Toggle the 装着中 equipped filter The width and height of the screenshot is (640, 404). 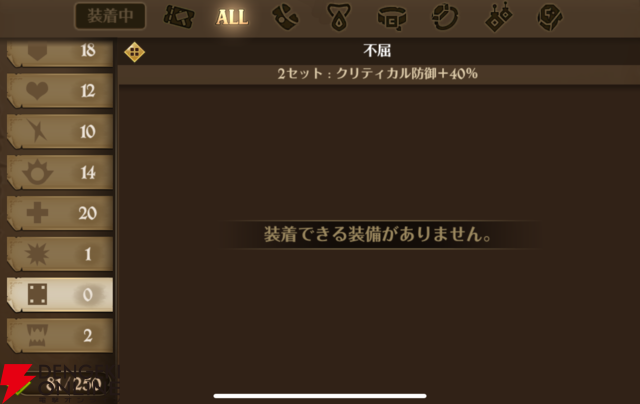[x=110, y=16]
